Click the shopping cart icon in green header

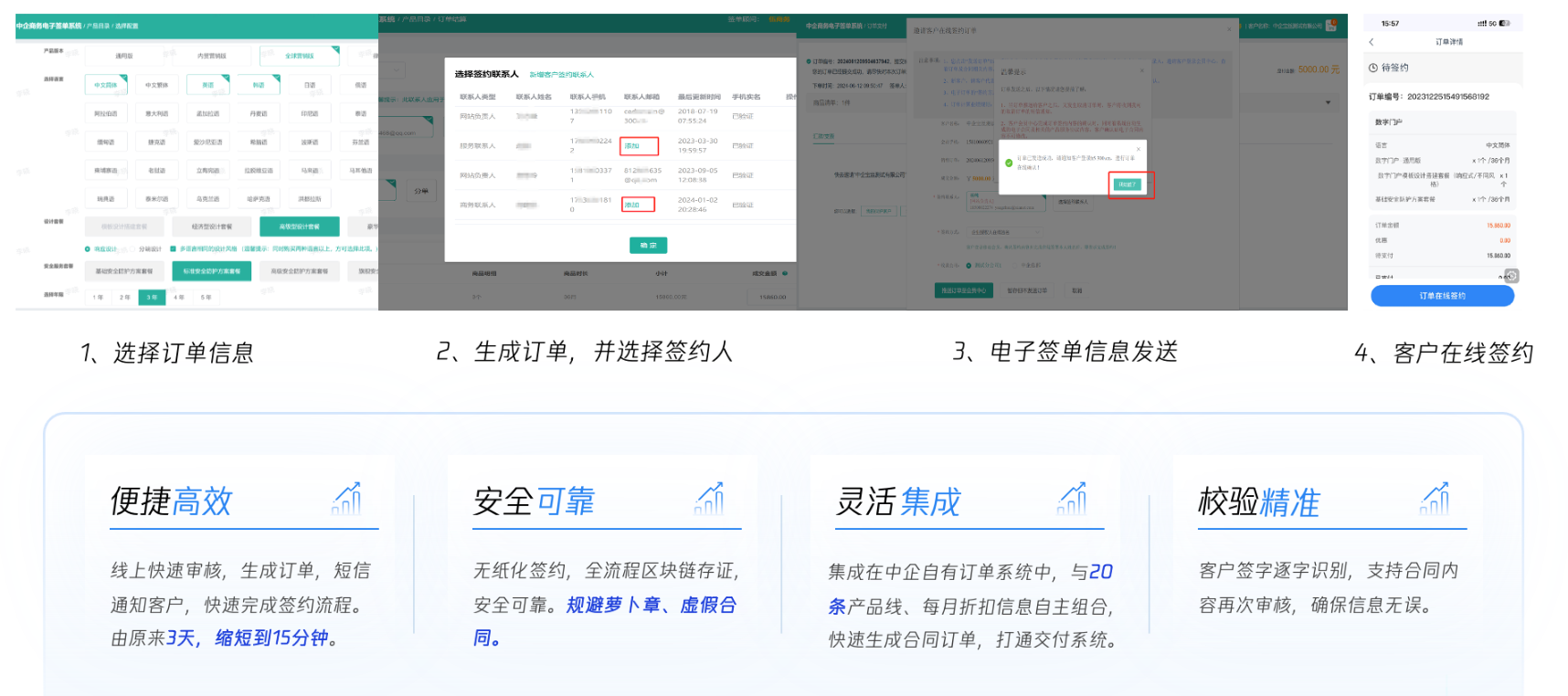1331,26
